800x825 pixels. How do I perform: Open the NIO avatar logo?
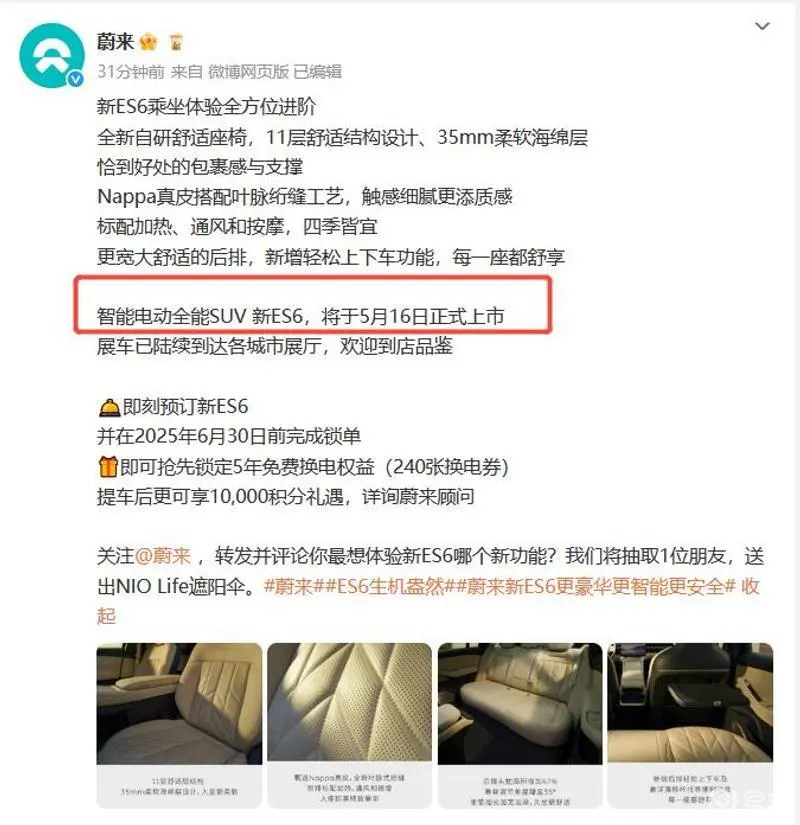pos(52,55)
